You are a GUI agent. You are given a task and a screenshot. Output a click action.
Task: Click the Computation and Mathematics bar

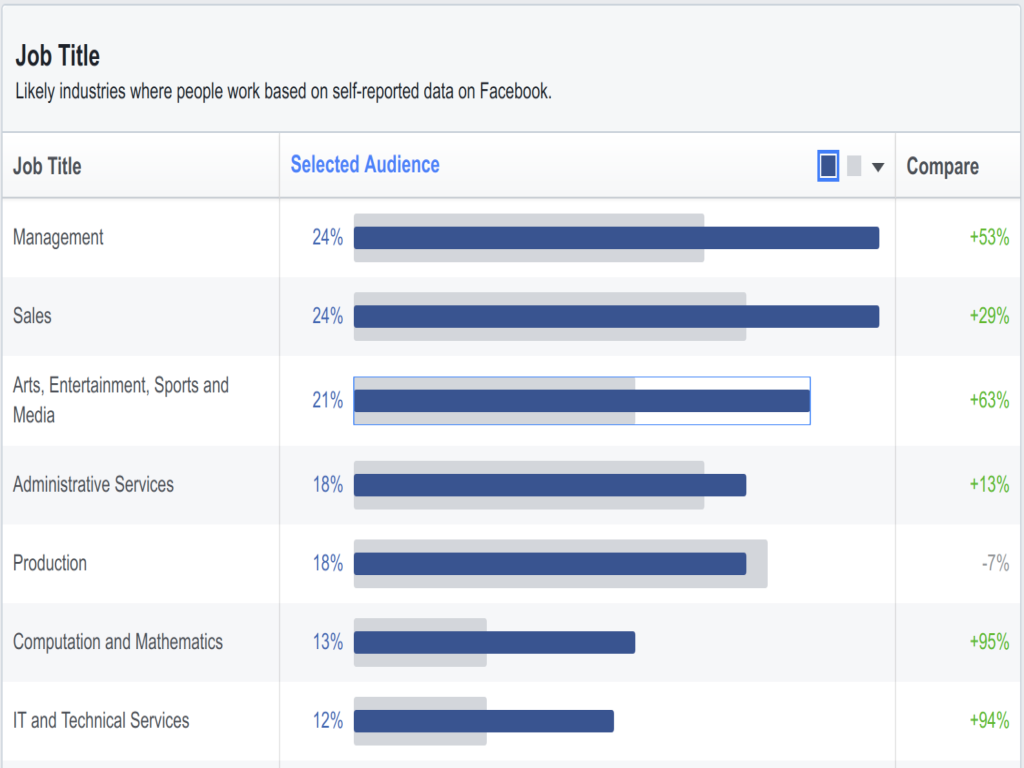click(494, 643)
